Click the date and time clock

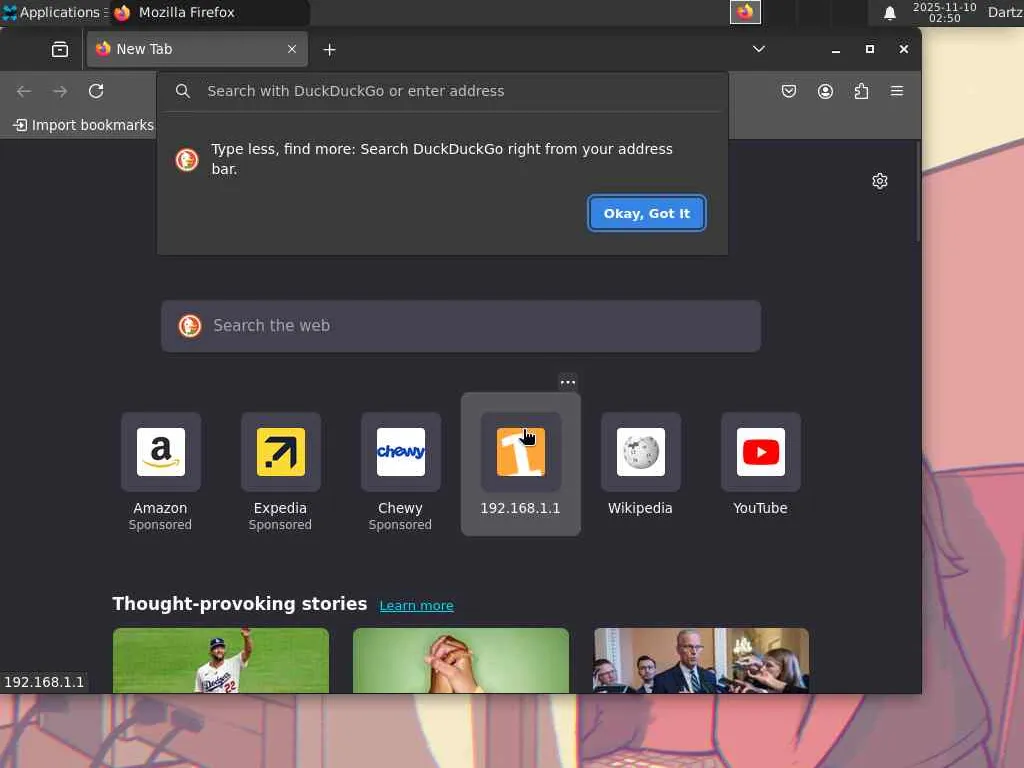pos(944,12)
